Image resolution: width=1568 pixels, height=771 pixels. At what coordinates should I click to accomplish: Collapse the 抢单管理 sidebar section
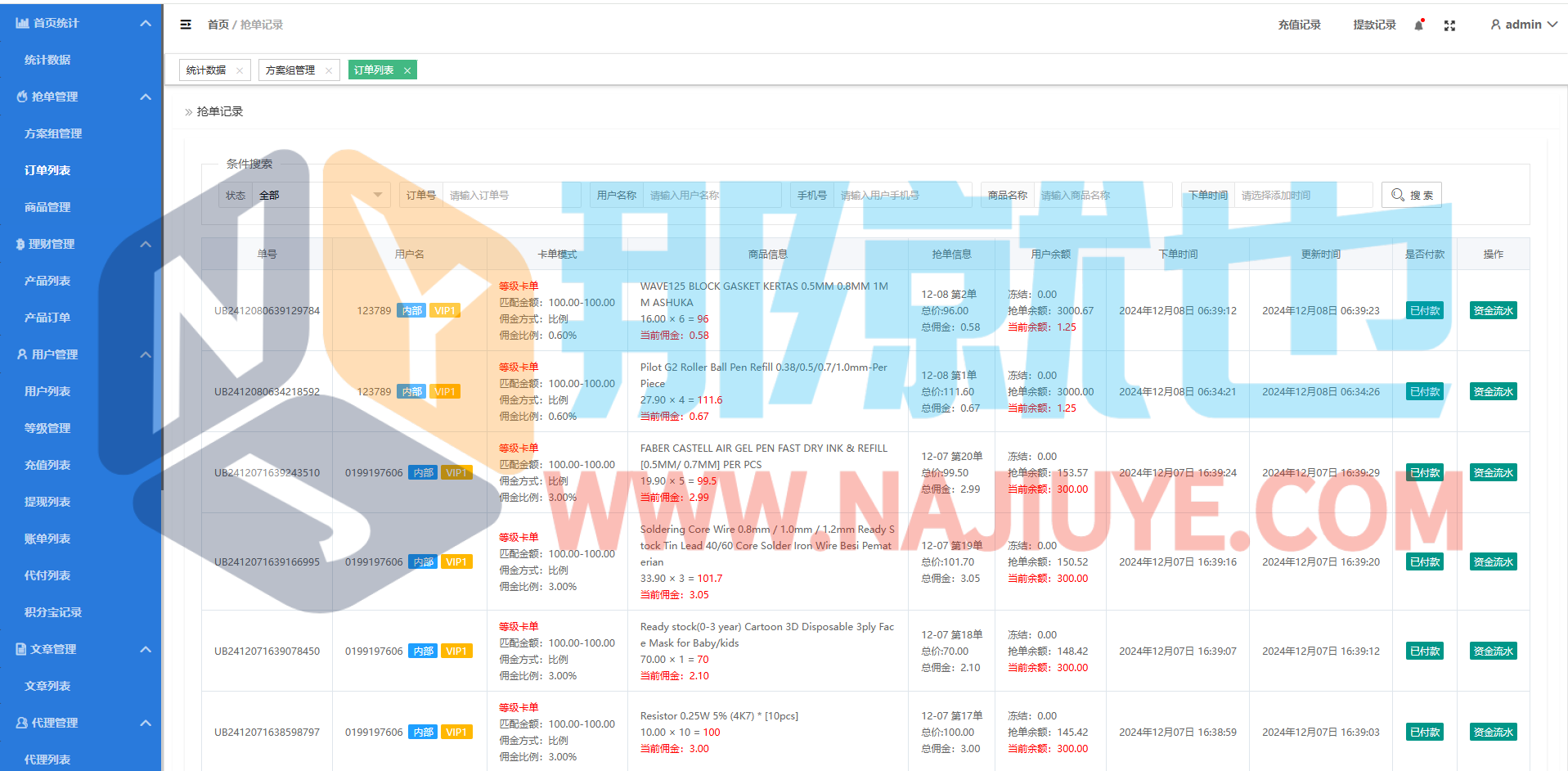click(x=146, y=97)
